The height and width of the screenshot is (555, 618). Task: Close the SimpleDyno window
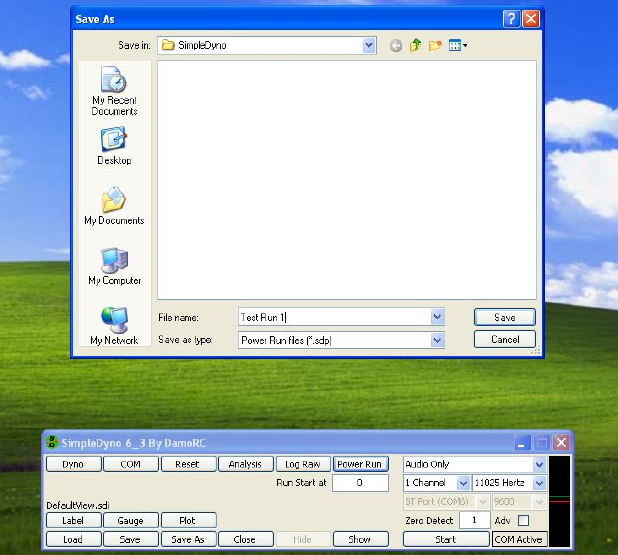point(561,443)
